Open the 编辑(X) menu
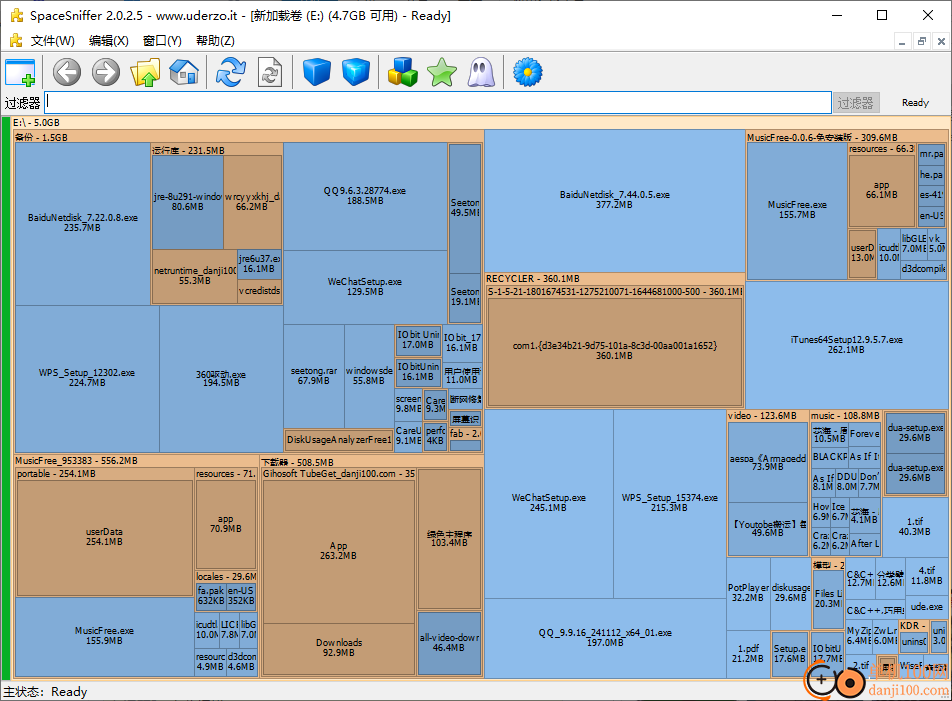The image size is (952, 701). pos(109,41)
